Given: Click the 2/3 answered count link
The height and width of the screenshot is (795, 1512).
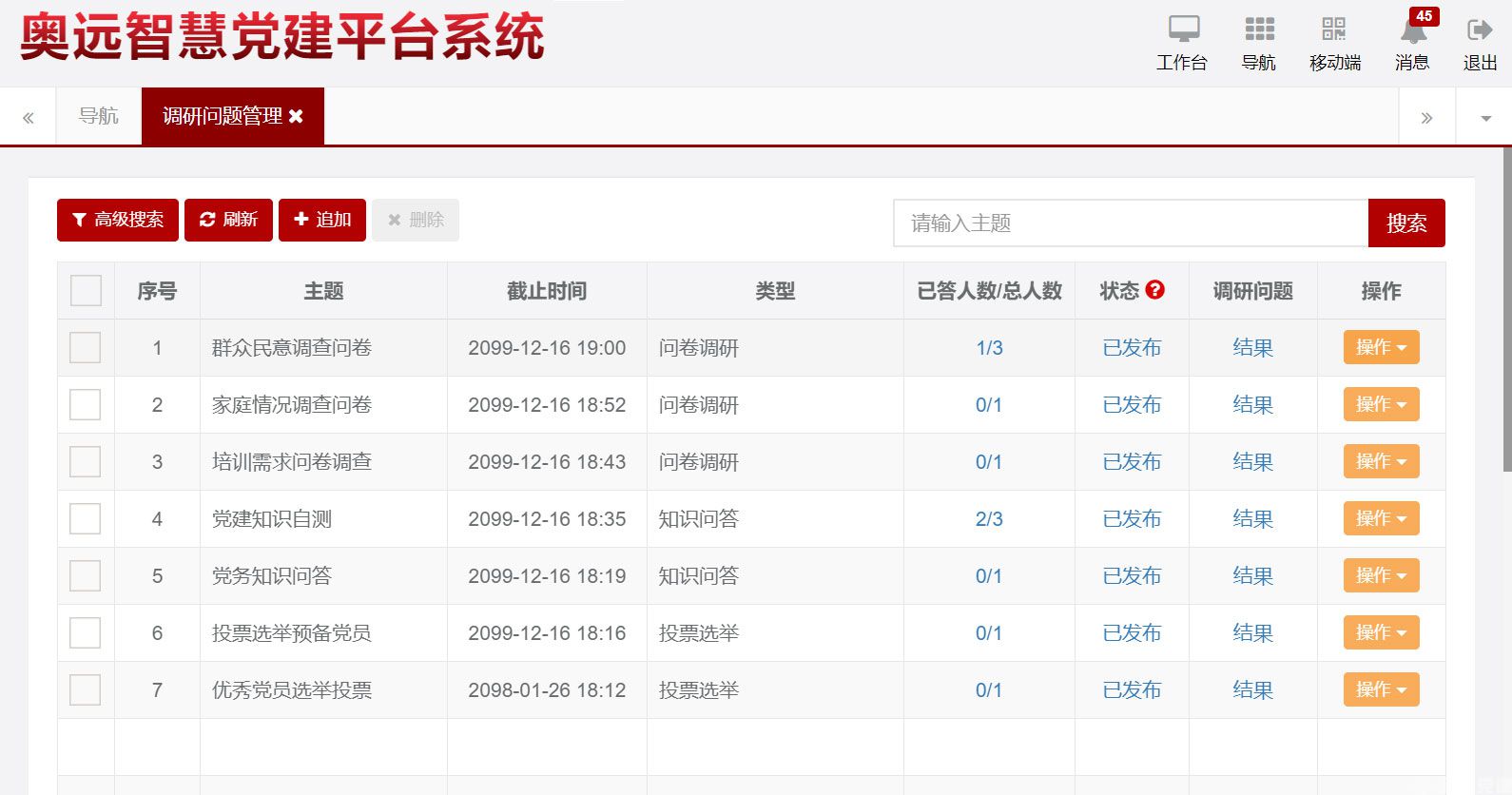Looking at the screenshot, I should (989, 518).
